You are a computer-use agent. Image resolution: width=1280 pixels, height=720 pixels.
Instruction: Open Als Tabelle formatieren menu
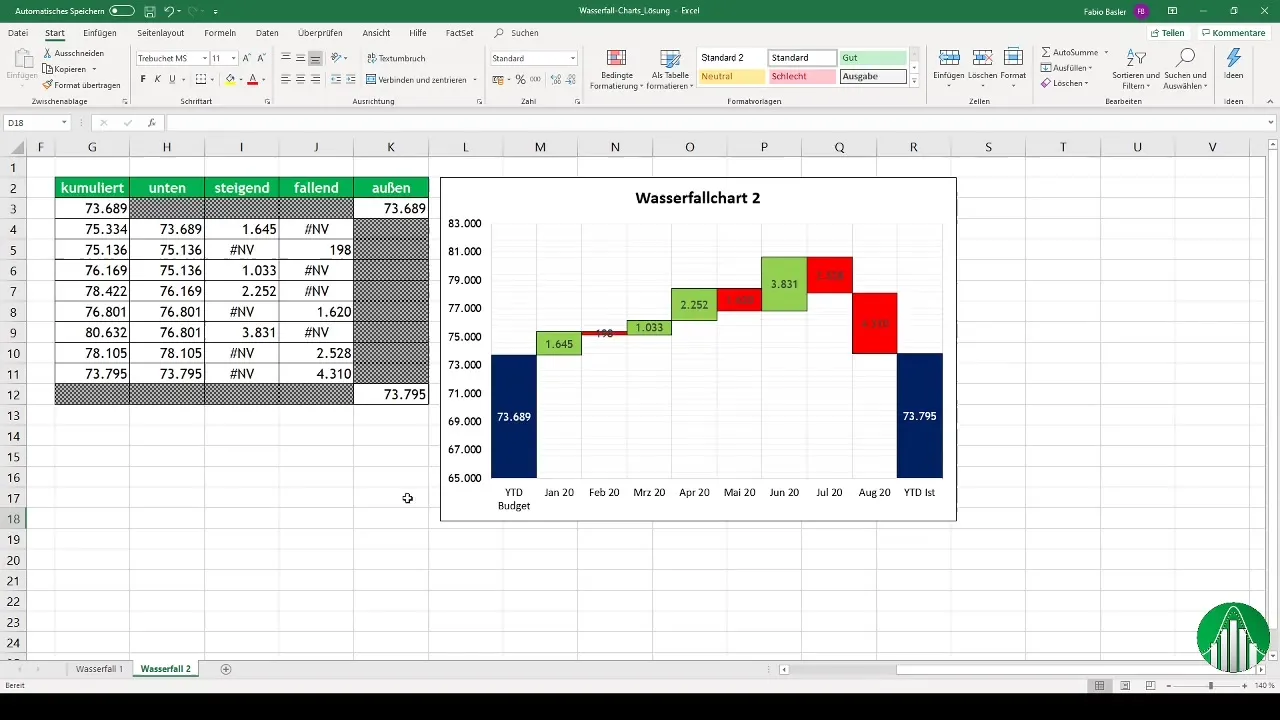tap(671, 69)
